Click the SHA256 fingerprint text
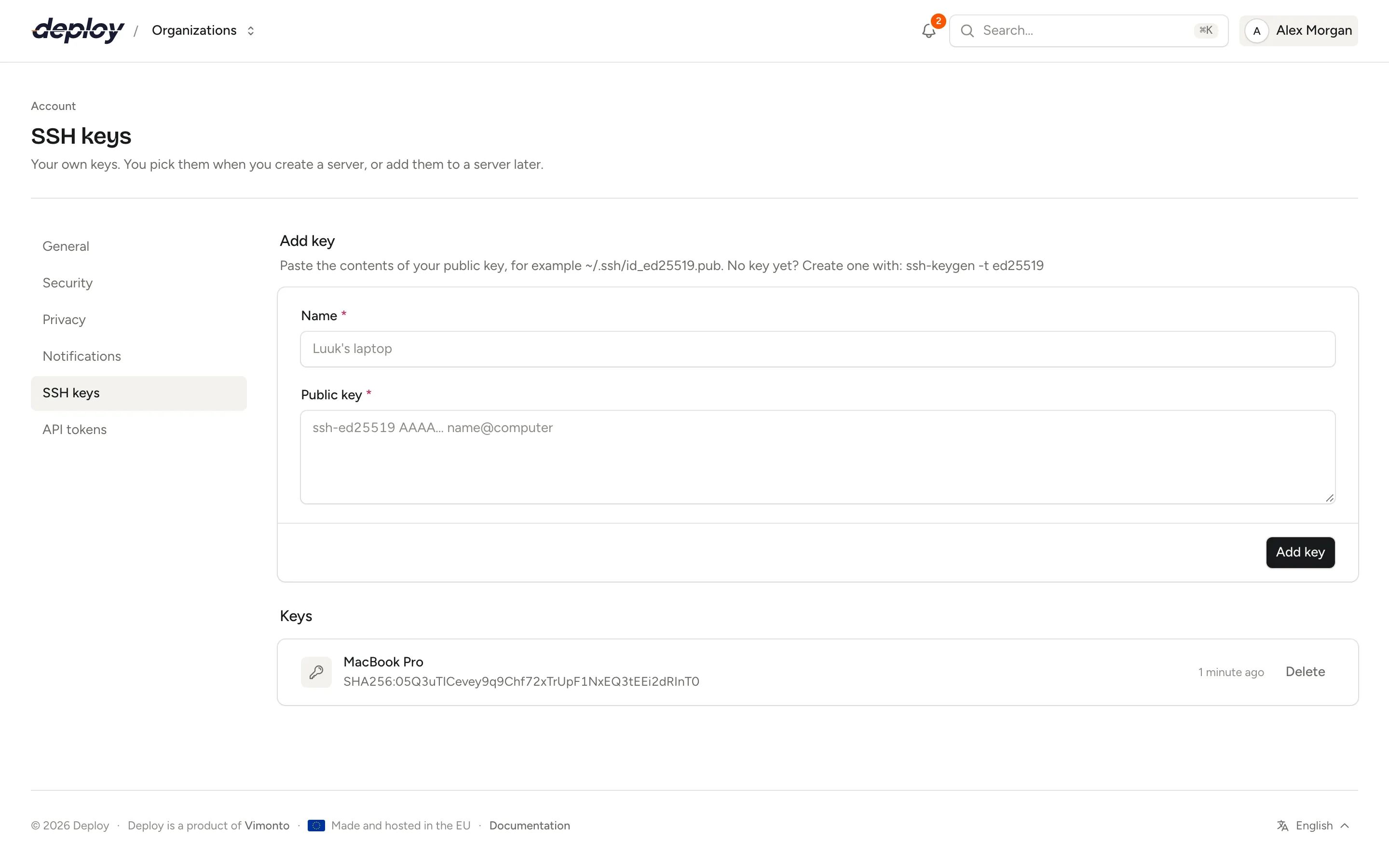Viewport: 1389px width, 868px height. coord(521,681)
